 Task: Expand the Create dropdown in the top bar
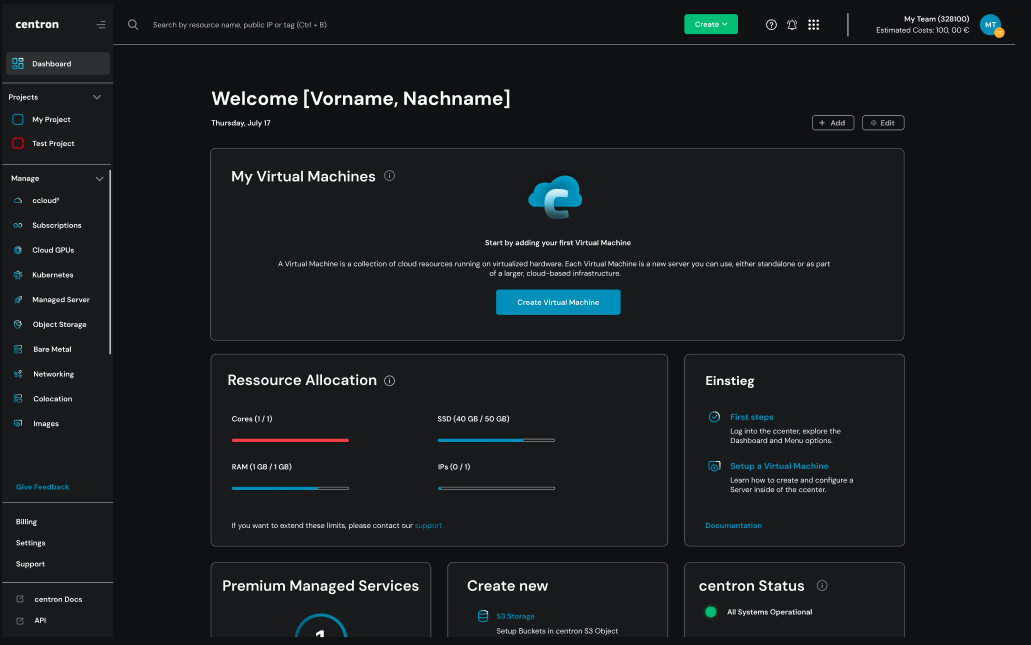pos(710,23)
